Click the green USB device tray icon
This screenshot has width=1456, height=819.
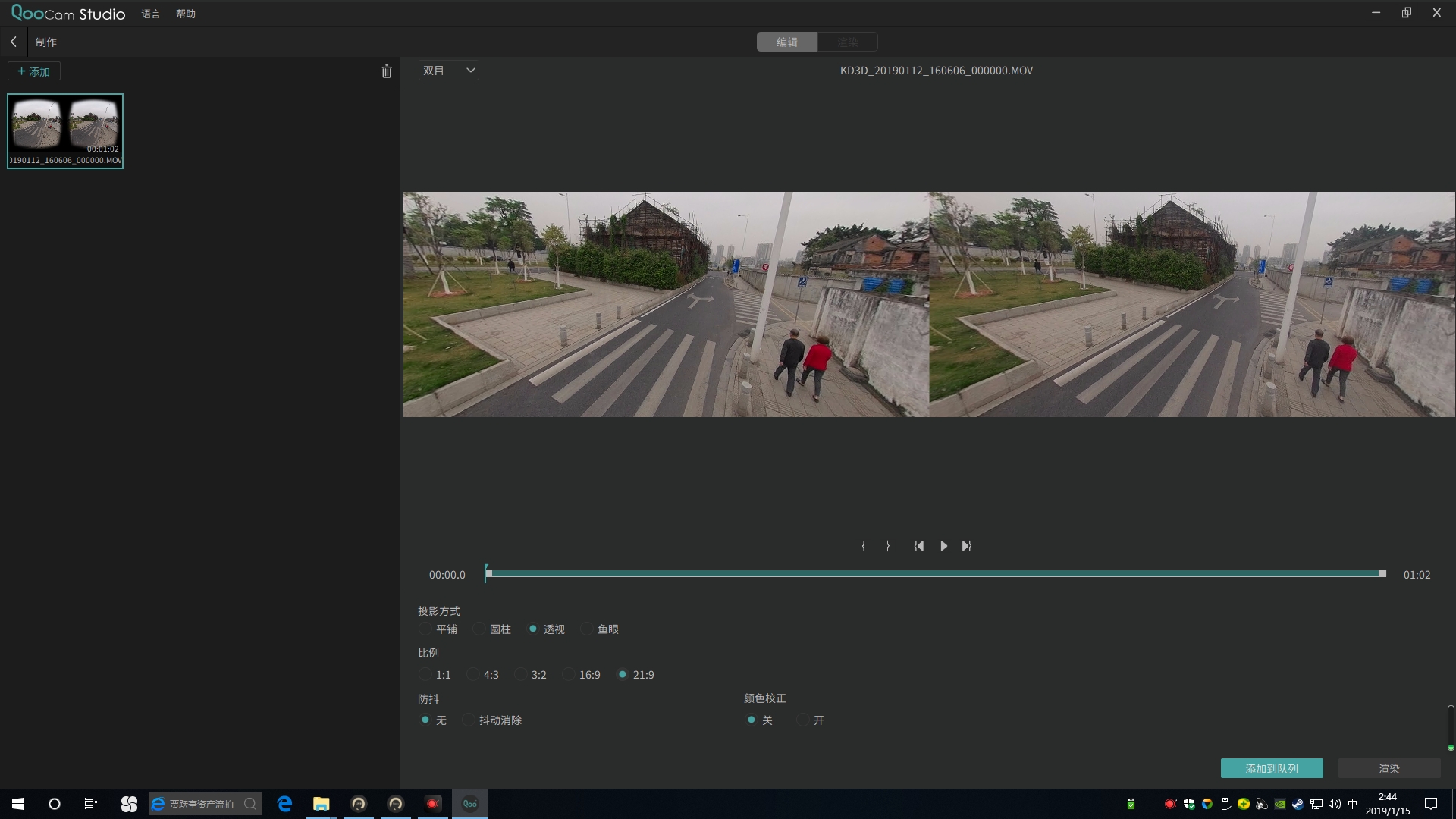(x=1131, y=804)
